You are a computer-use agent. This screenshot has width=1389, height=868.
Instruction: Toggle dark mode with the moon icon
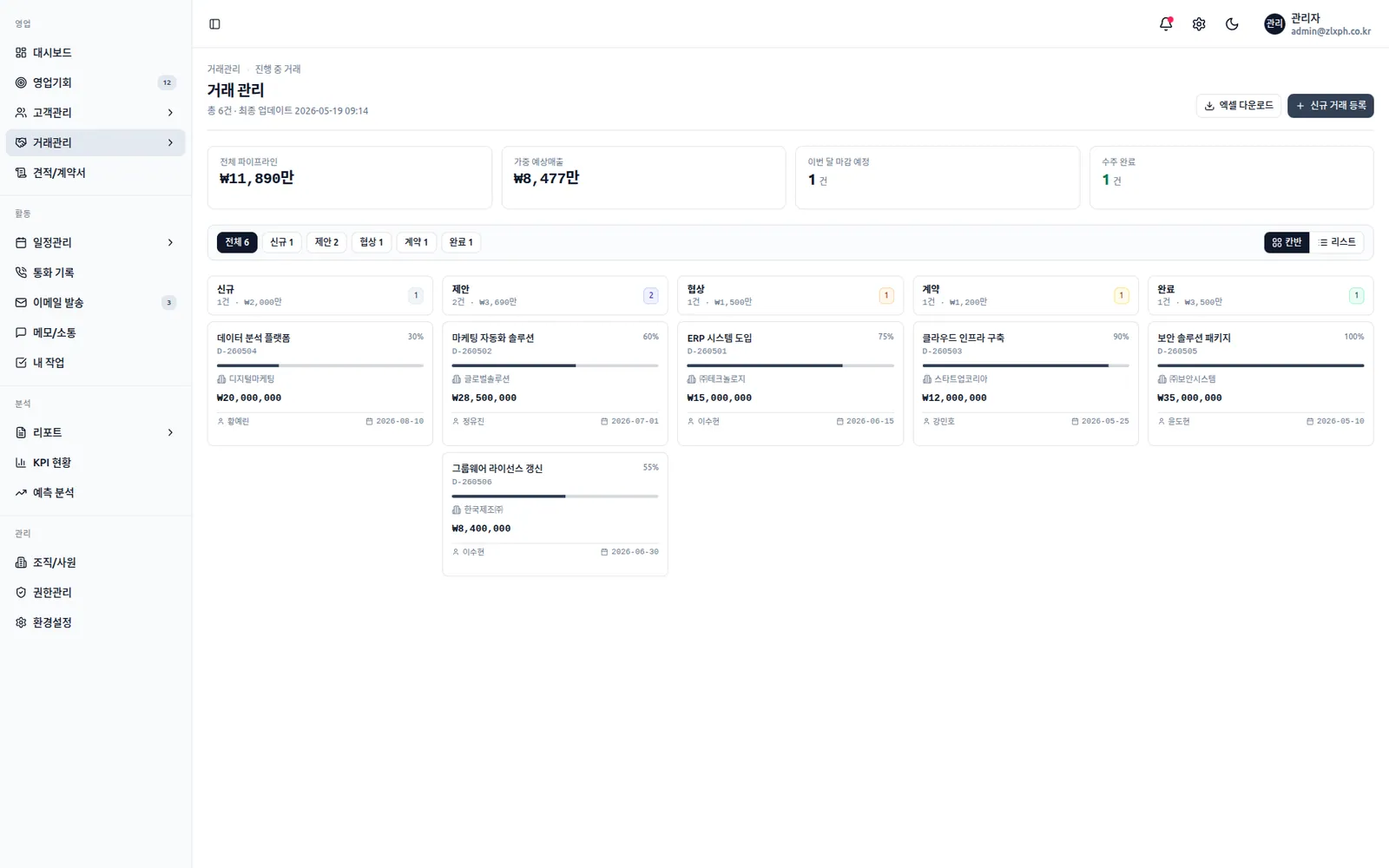pyautogui.click(x=1232, y=24)
